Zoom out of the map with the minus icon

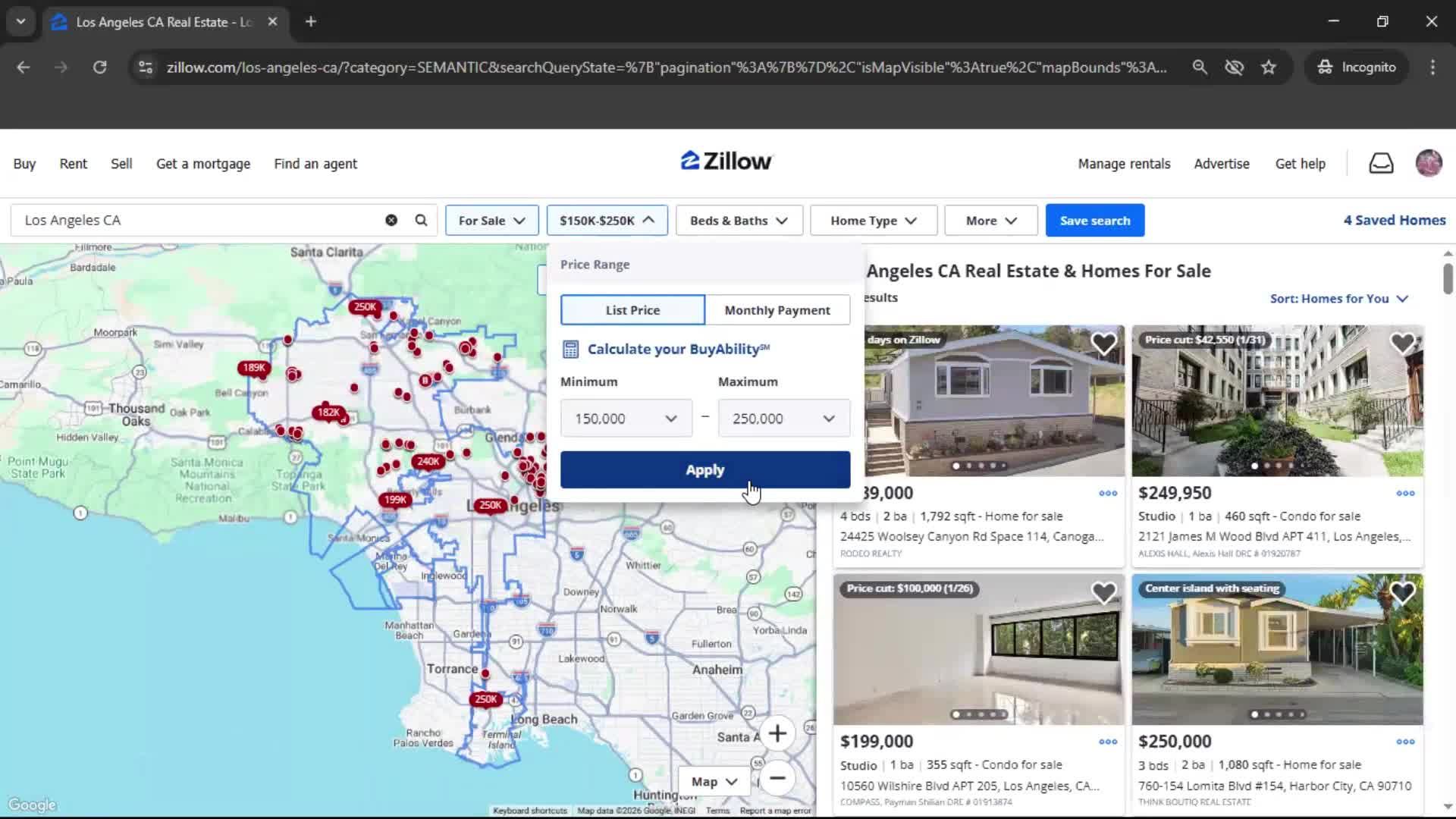778,779
